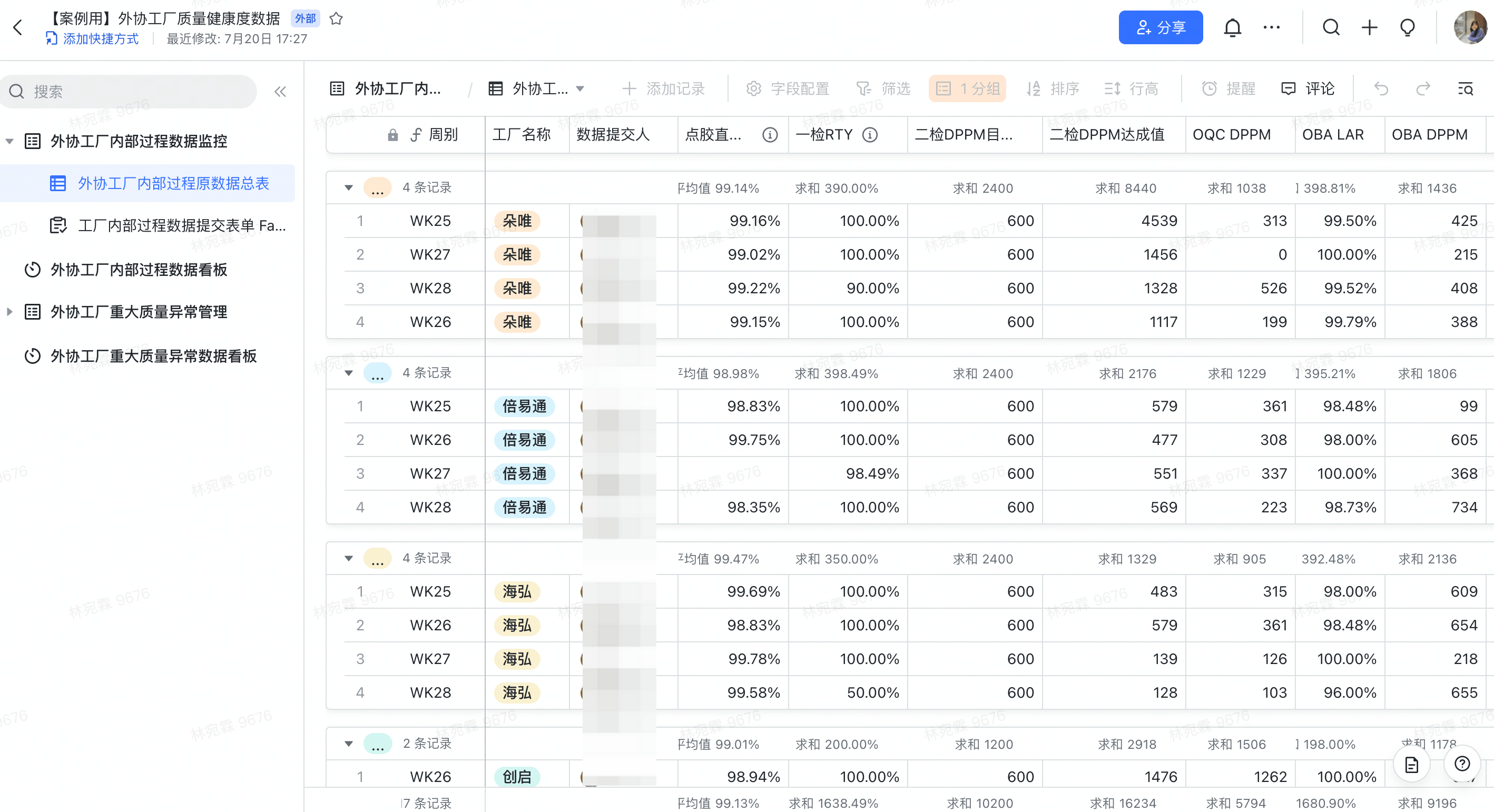This screenshot has height=812, width=1494.
Task: Collapse the 朵唯 record group
Action: tap(349, 188)
